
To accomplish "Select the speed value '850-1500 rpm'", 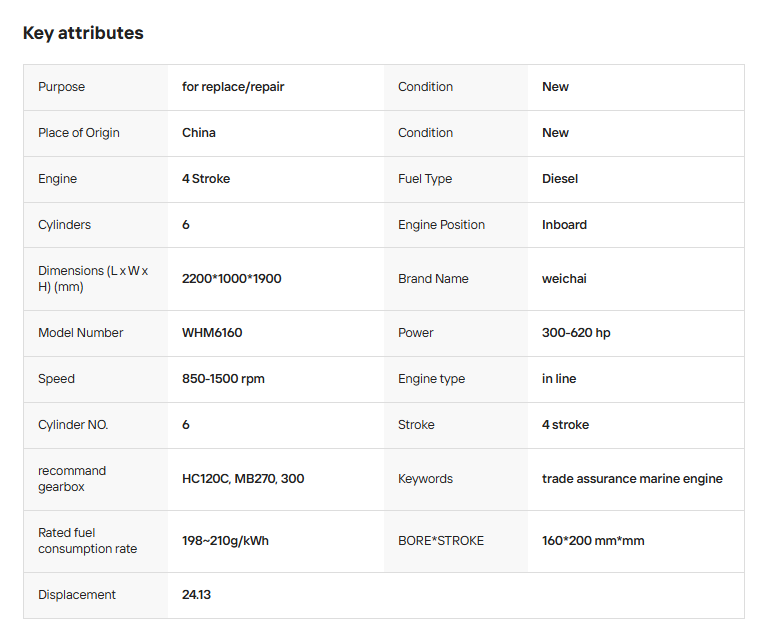I will (223, 379).
